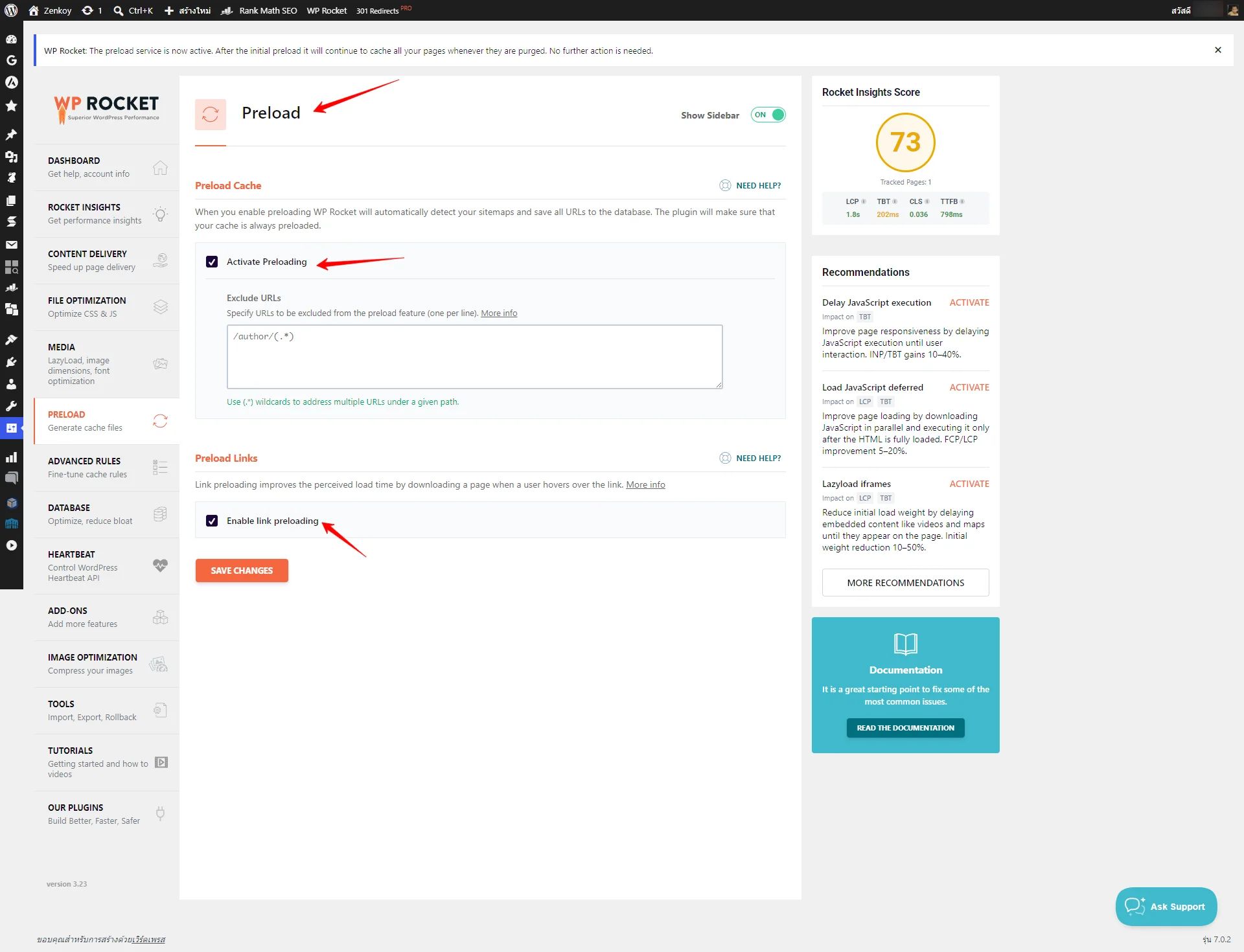Open the Astra icon in admin sidebar
1244x952 pixels.
[x=11, y=82]
